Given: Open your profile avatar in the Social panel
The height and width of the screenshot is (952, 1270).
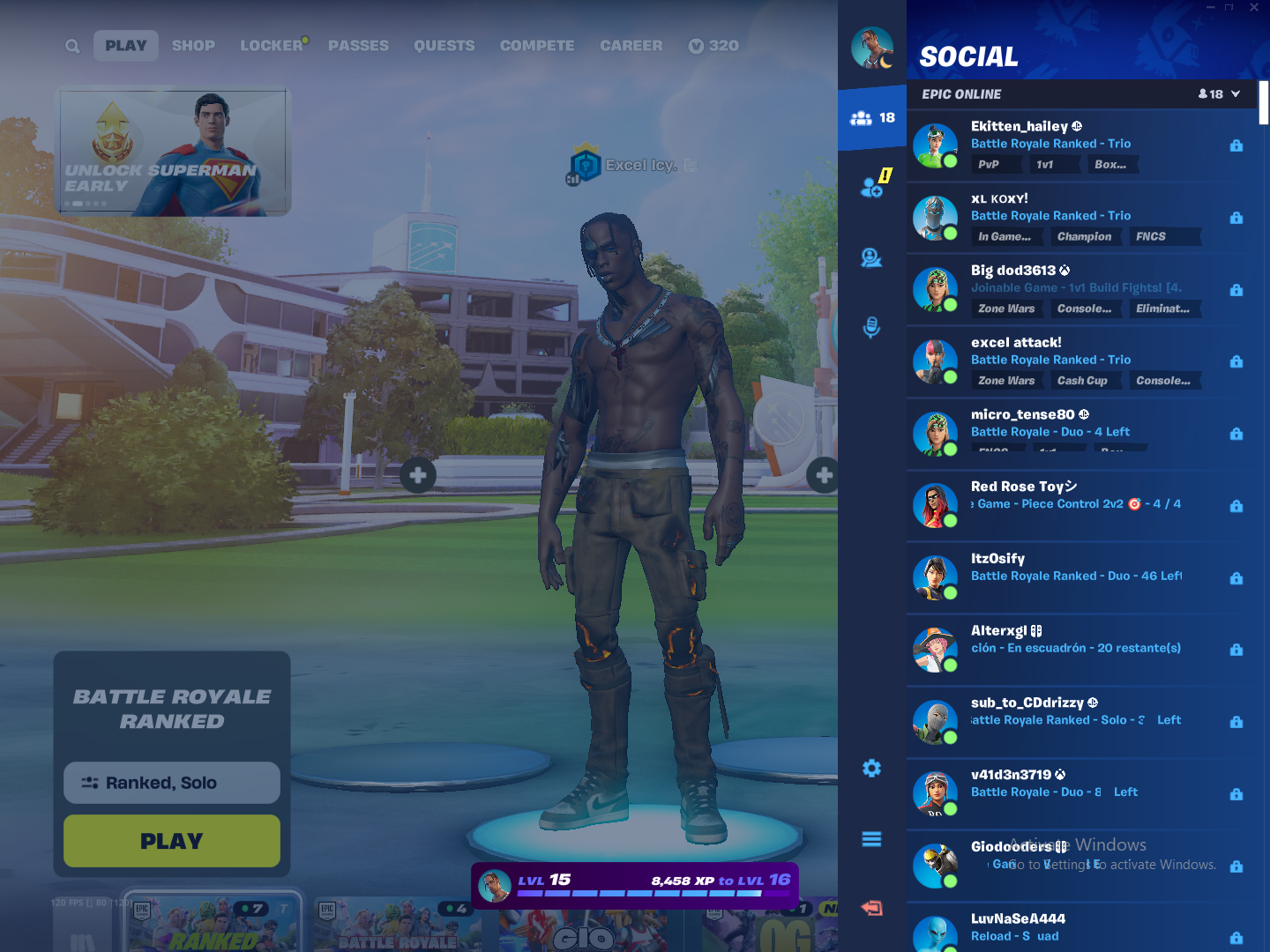Looking at the screenshot, I should click(x=872, y=48).
